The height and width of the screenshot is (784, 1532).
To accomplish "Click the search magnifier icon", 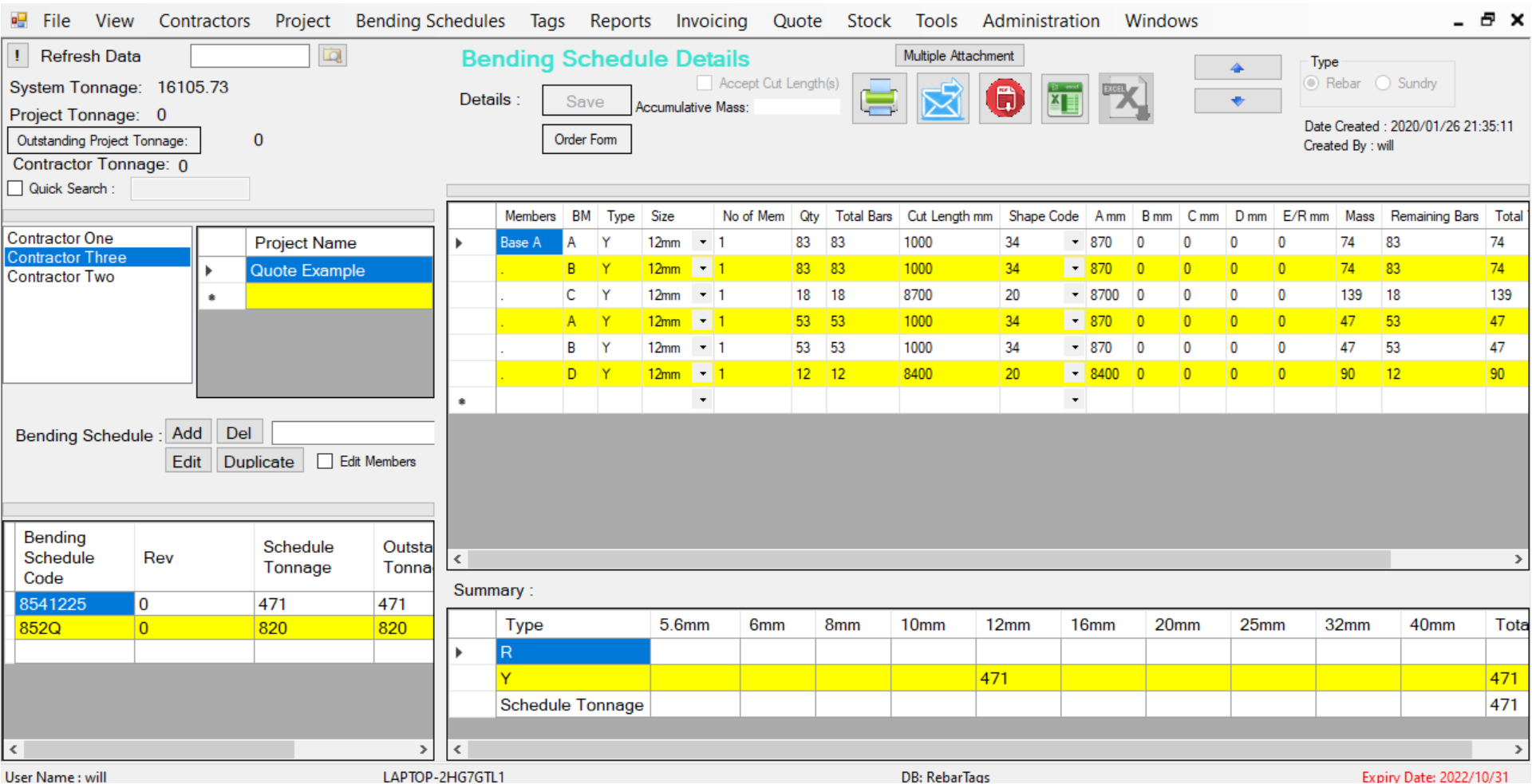I will (333, 55).
